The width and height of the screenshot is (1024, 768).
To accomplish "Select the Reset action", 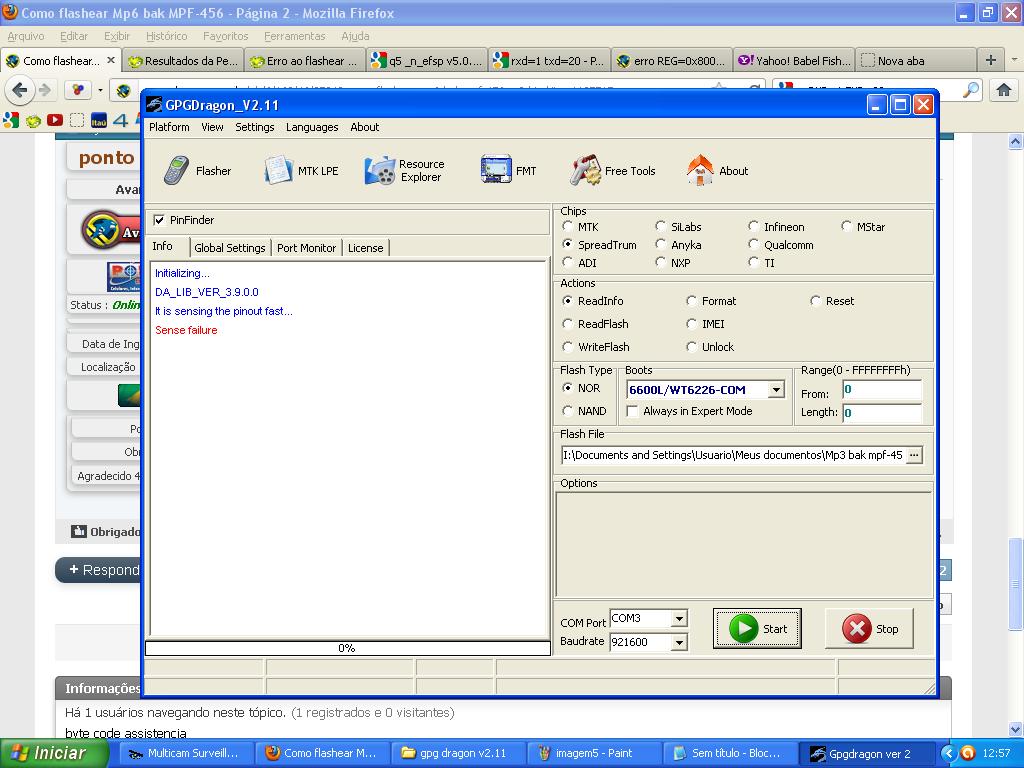I will (x=816, y=301).
